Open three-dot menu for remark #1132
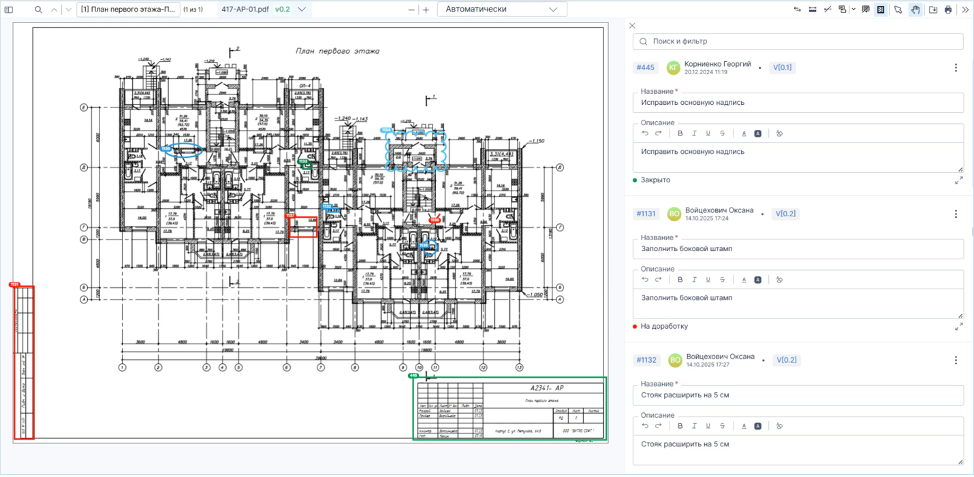This screenshot has width=974, height=477. pos(956,360)
